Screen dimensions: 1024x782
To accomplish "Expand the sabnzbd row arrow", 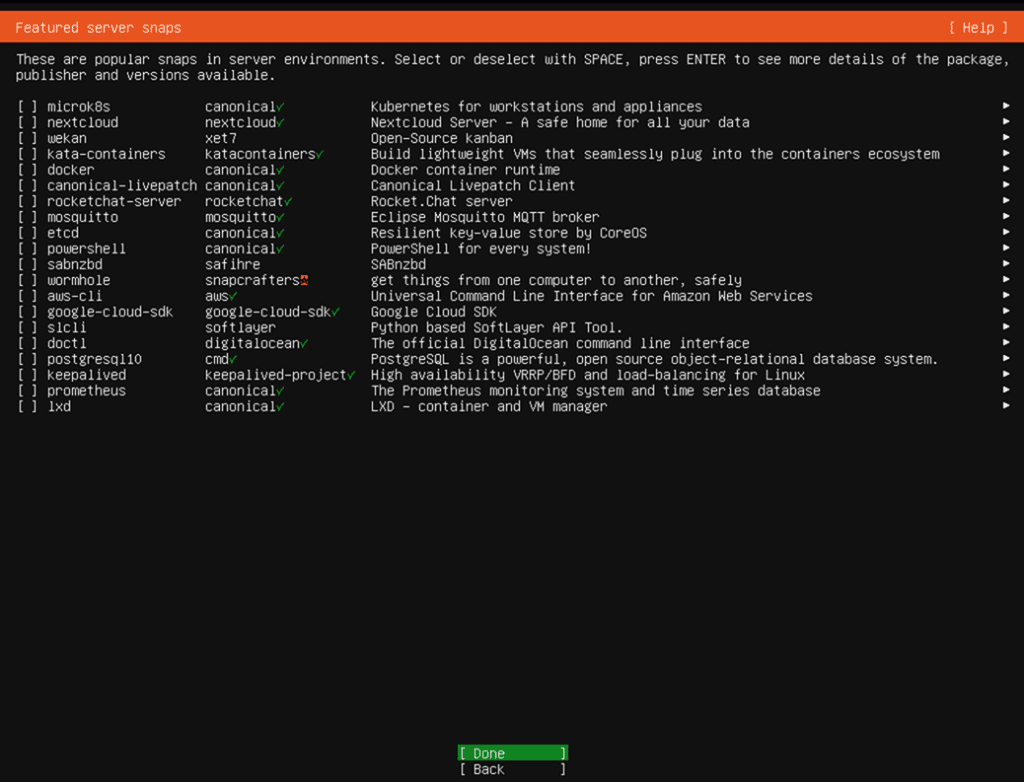I will point(1006,264).
